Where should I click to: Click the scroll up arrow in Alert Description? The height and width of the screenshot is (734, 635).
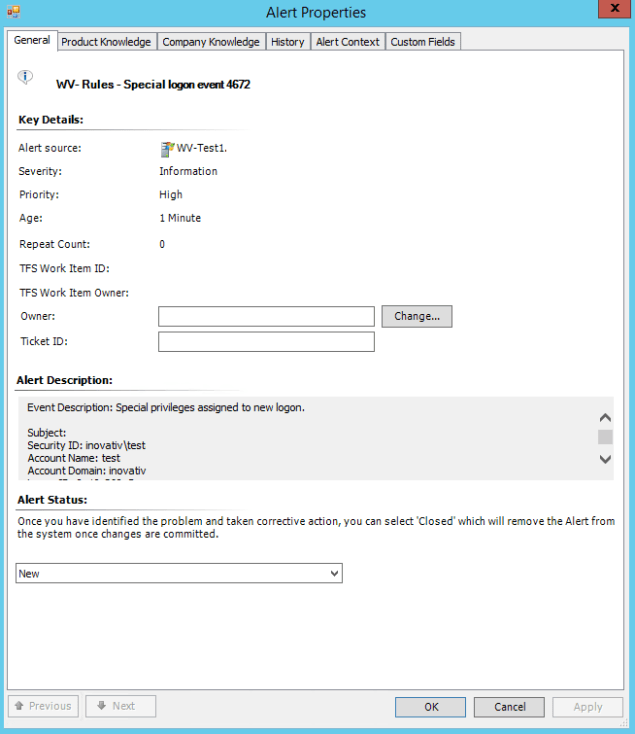pos(604,418)
